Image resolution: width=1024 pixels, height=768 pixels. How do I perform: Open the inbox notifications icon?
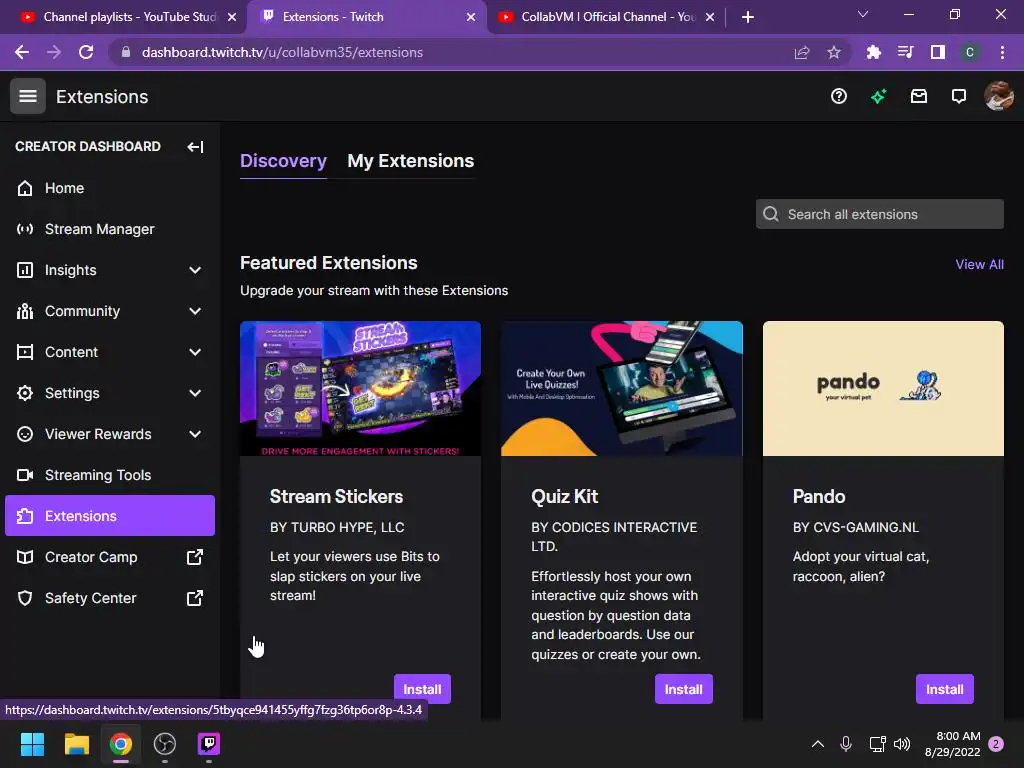click(x=919, y=97)
